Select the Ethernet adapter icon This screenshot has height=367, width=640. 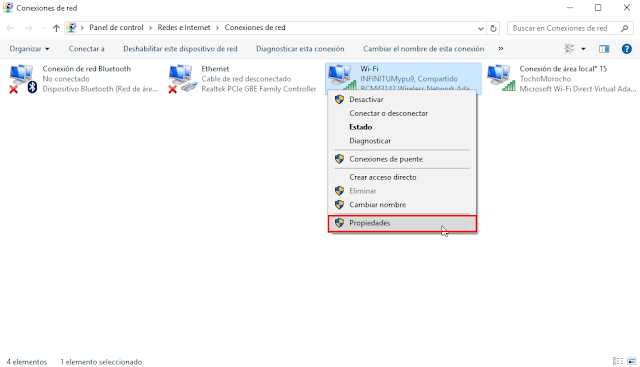click(182, 79)
